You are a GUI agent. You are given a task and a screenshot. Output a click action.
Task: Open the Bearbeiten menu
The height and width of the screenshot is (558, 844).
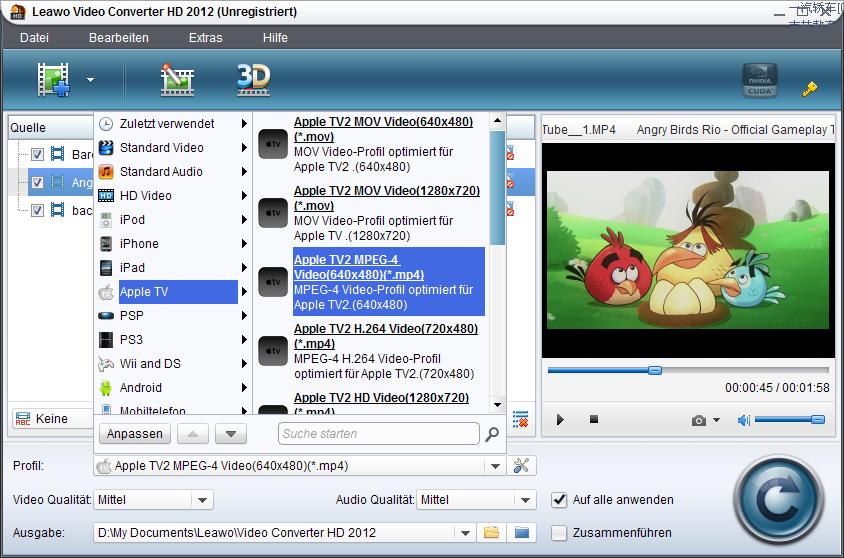click(x=118, y=38)
